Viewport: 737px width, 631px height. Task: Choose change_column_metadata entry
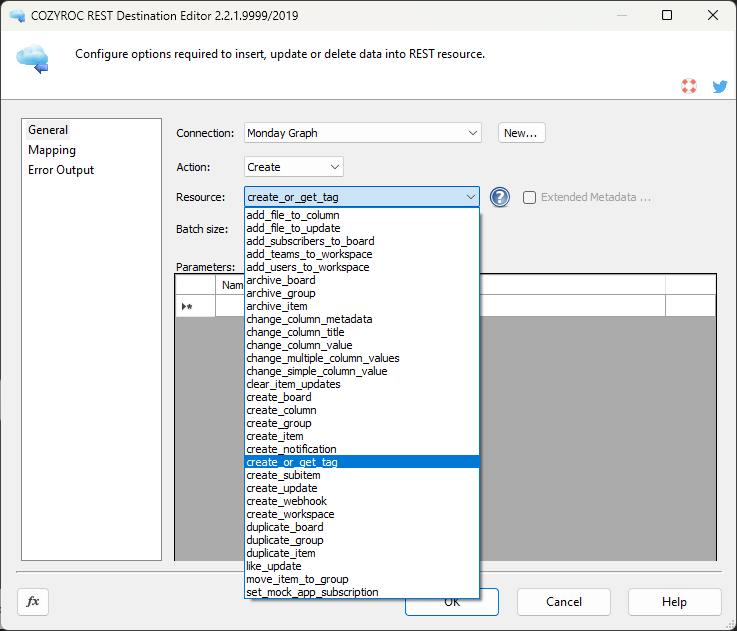click(x=362, y=319)
